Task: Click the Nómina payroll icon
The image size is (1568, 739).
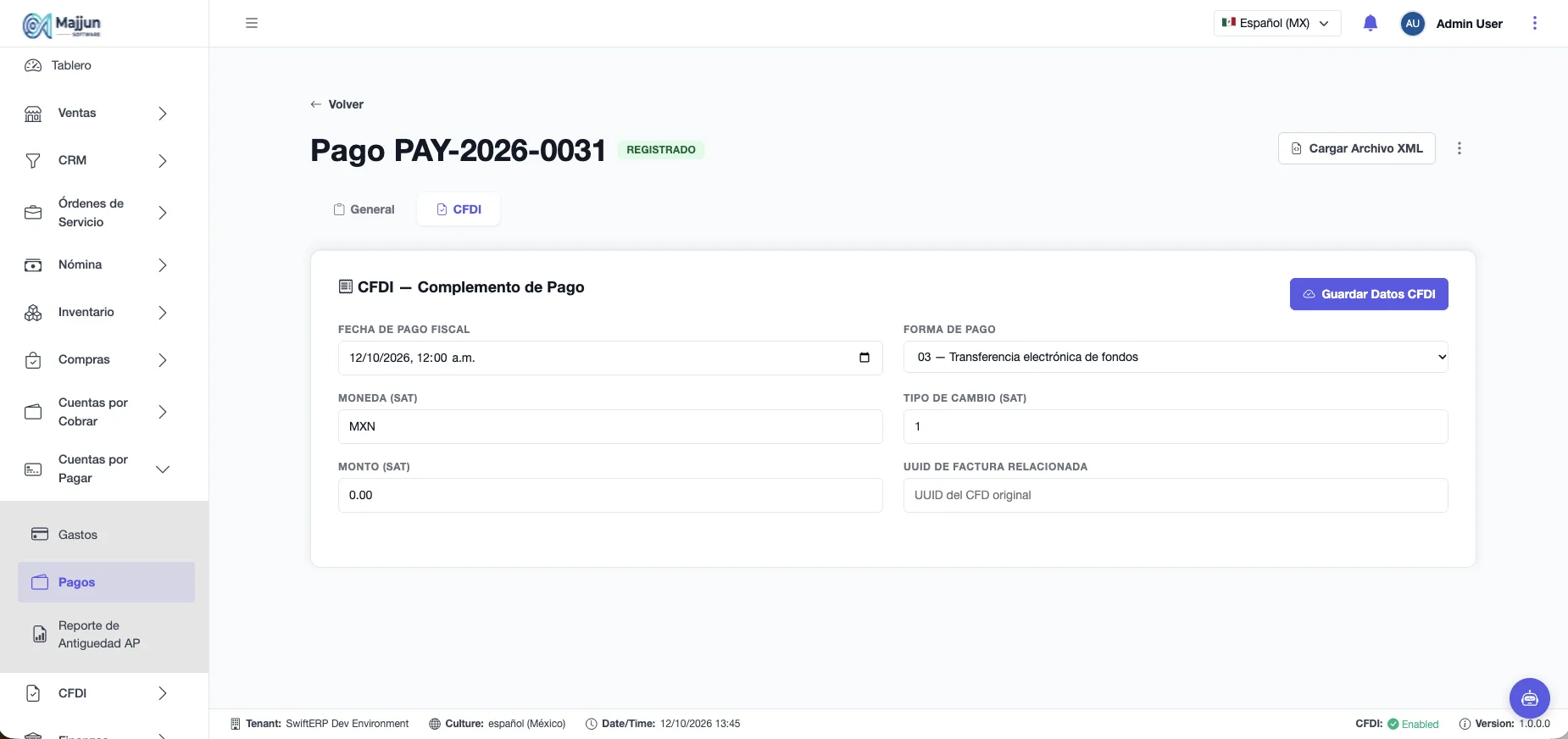Action: (x=33, y=265)
